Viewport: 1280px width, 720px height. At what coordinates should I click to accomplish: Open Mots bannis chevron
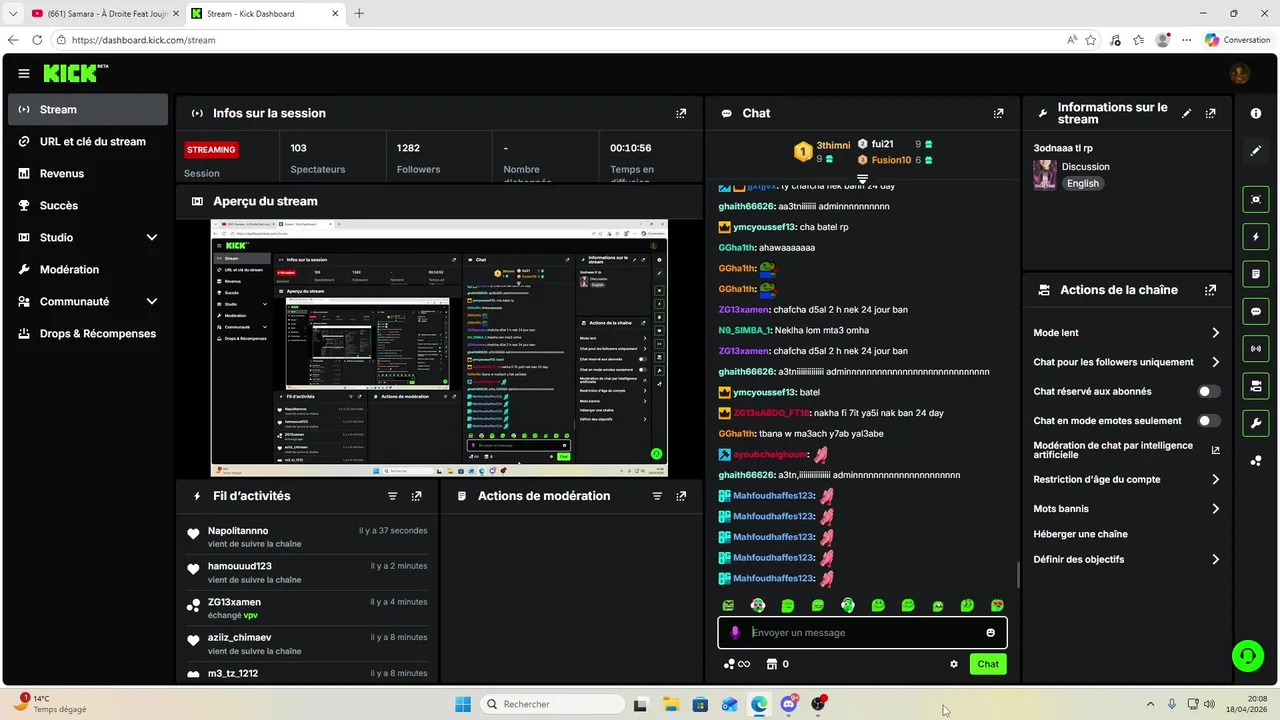tap(1215, 509)
